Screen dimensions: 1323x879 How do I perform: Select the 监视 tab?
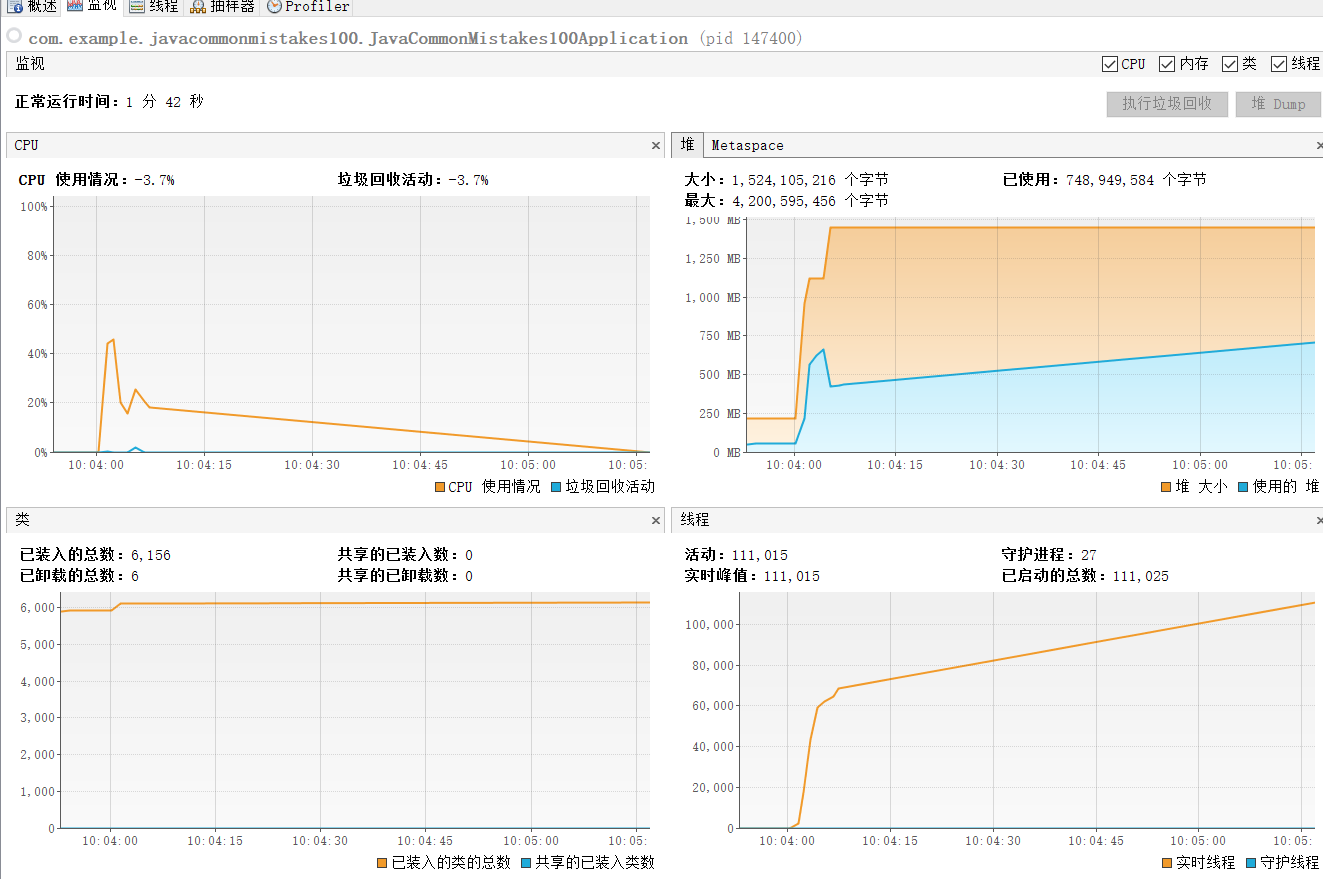91,6
